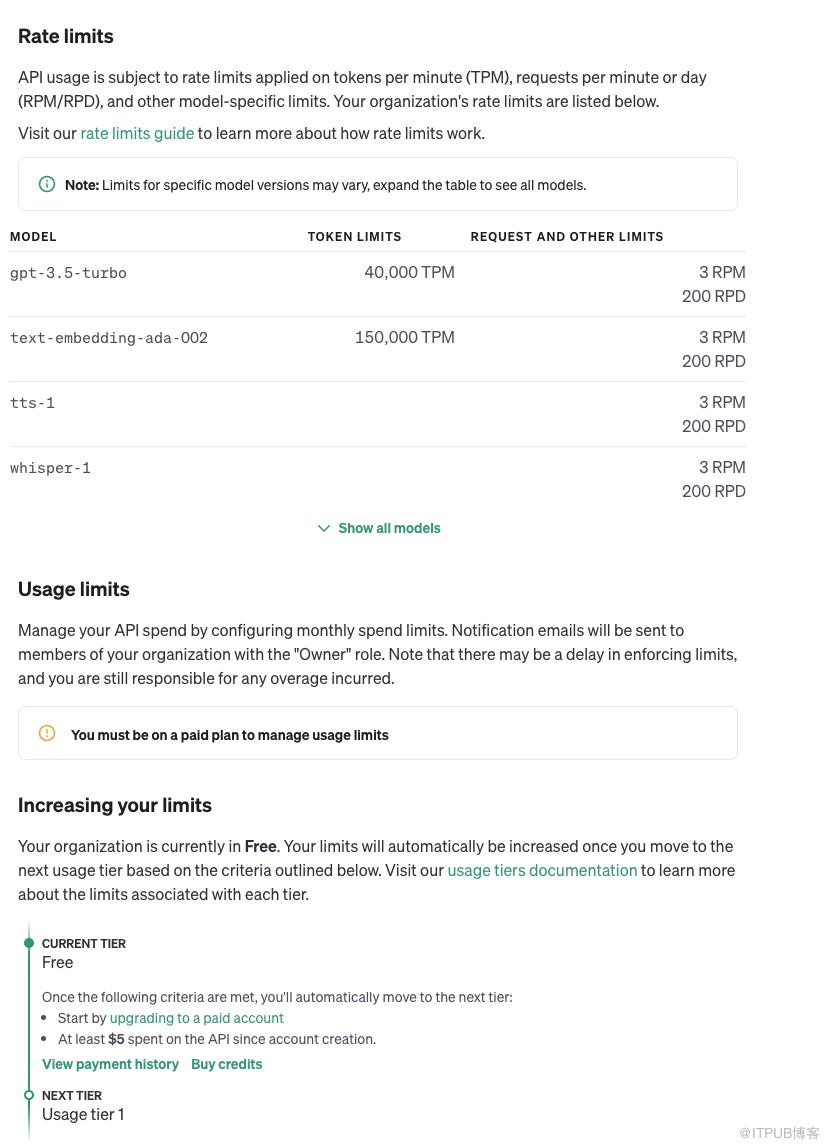The height and width of the screenshot is (1148, 829).
Task: Expand the table with Show all models
Action: tap(388, 528)
